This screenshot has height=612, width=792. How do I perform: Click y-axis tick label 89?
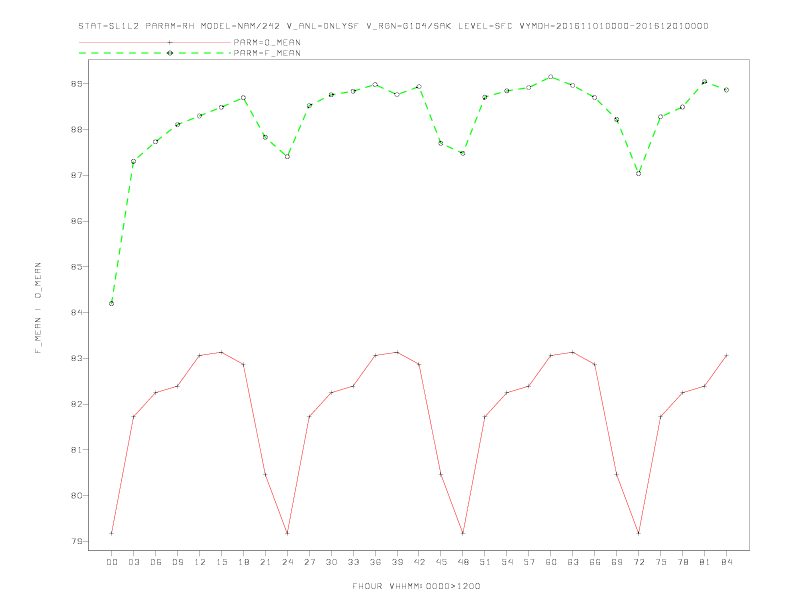76,84
